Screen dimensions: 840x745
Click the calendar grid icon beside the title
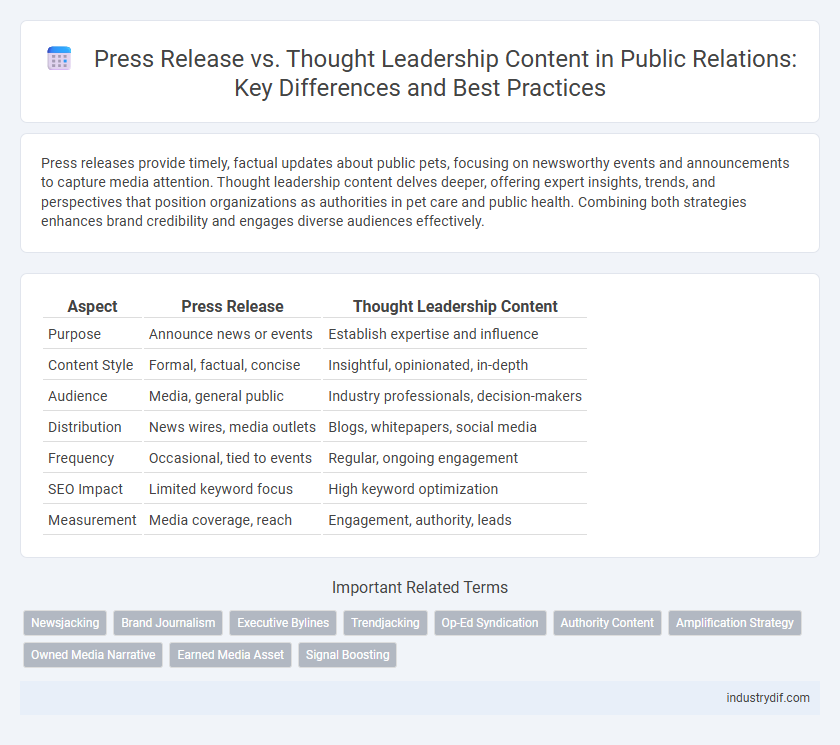pos(59,58)
